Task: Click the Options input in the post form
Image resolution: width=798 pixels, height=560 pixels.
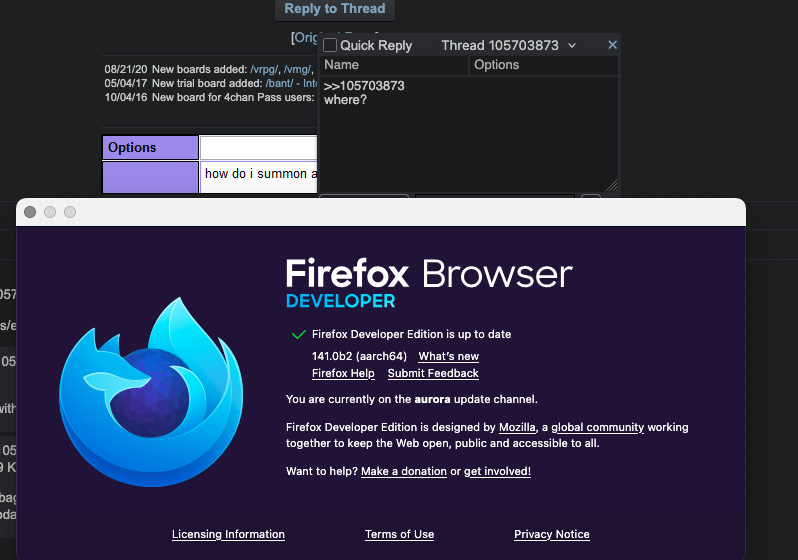Action: pos(259,148)
